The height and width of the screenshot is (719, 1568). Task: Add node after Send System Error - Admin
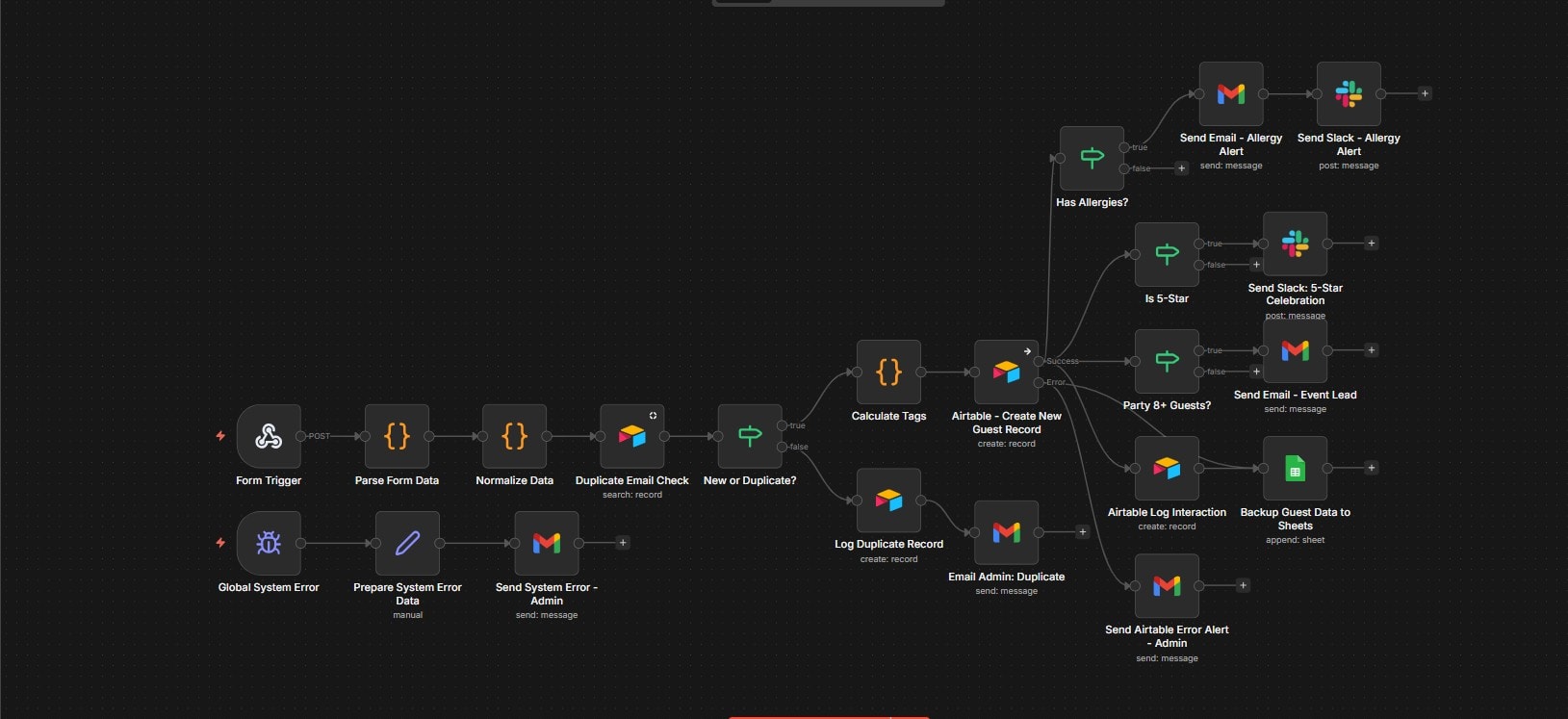coord(623,543)
